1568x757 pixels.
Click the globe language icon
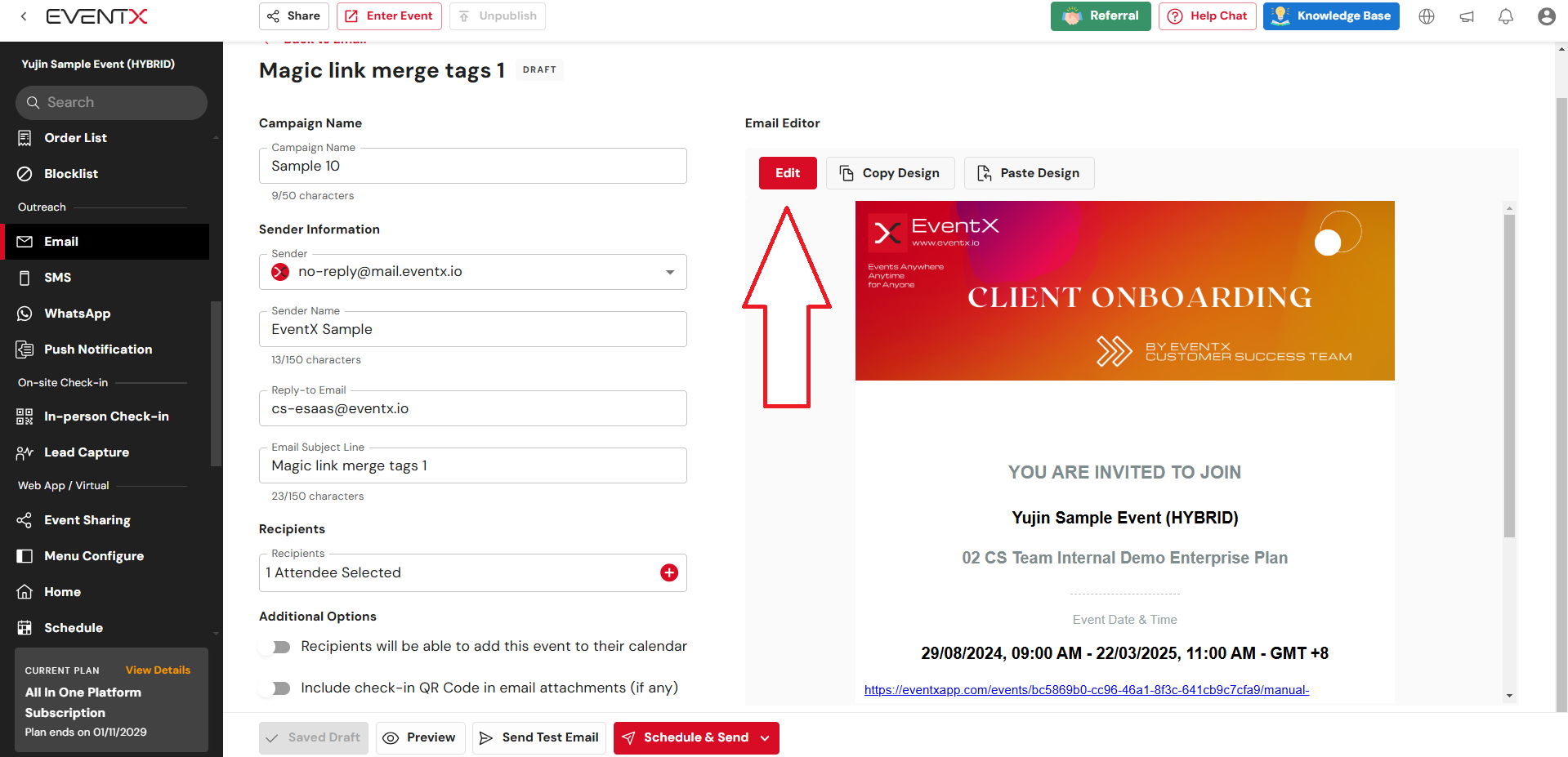(x=1427, y=16)
